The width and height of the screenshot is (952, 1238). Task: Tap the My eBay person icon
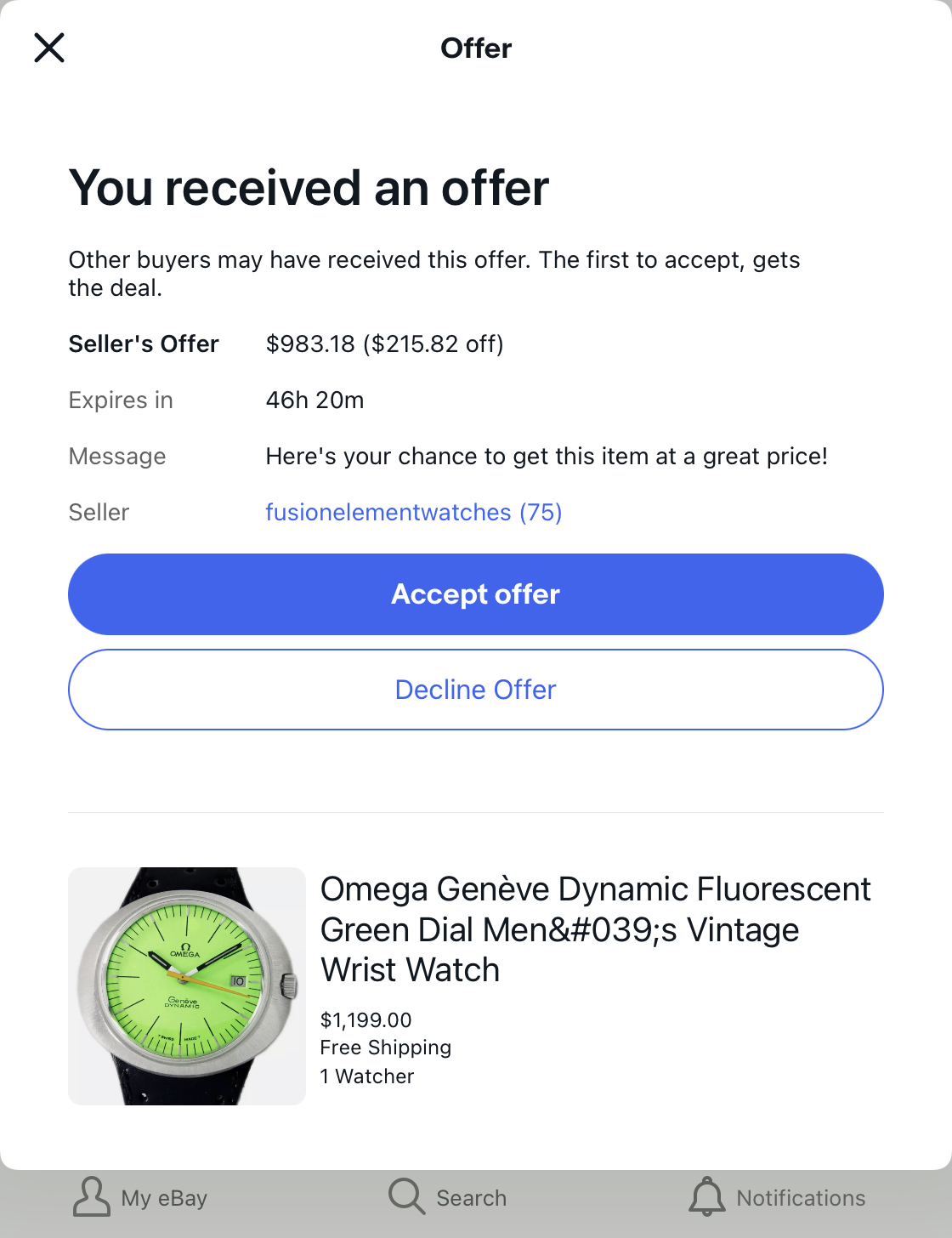coord(91,1197)
